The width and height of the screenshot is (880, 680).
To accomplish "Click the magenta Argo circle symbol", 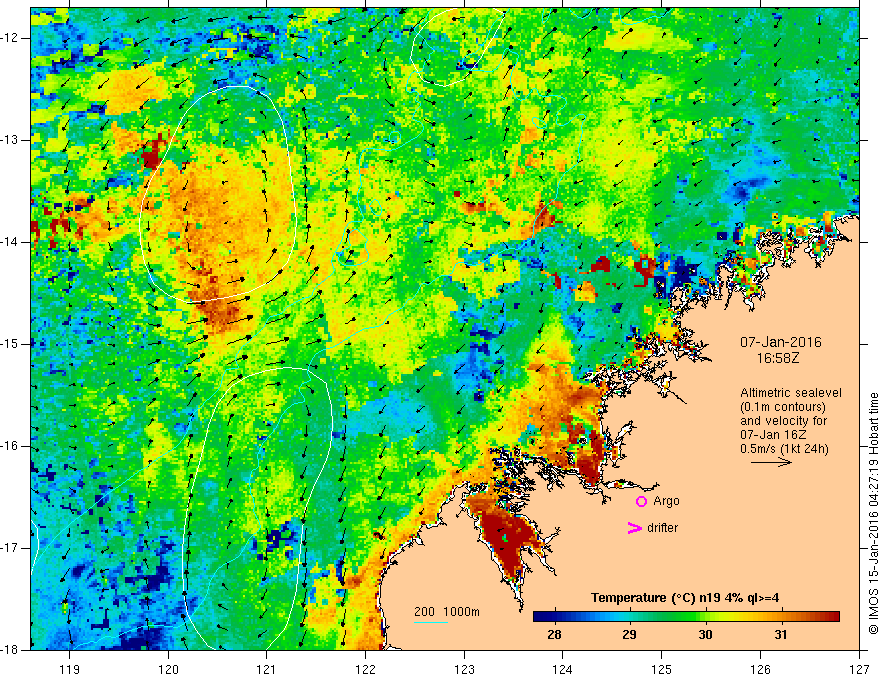I will (x=641, y=501).
